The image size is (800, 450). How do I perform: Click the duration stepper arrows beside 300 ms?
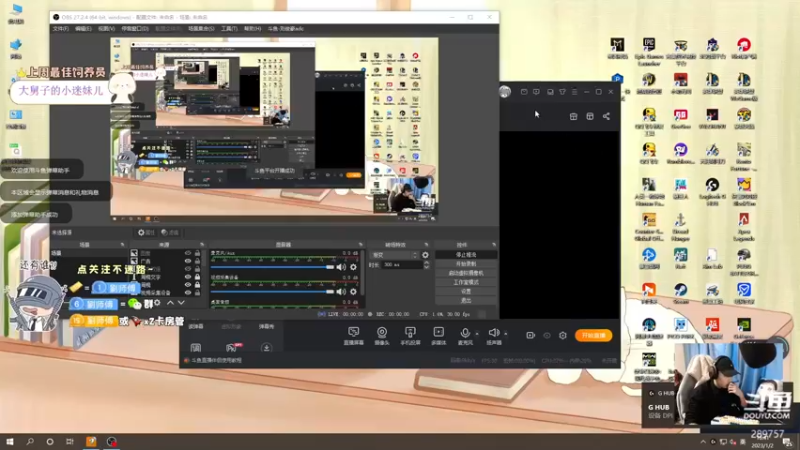pos(427,265)
